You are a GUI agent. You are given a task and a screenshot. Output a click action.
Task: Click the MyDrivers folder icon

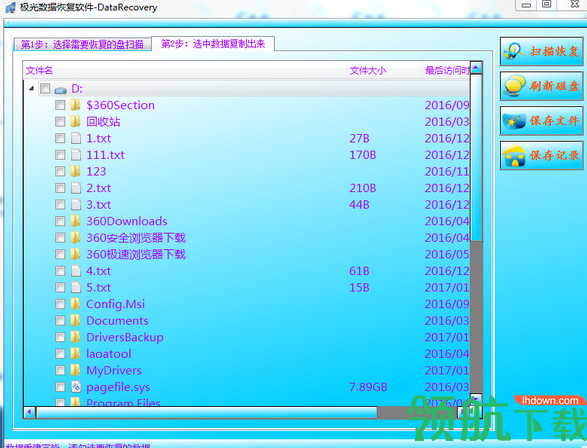pos(75,370)
